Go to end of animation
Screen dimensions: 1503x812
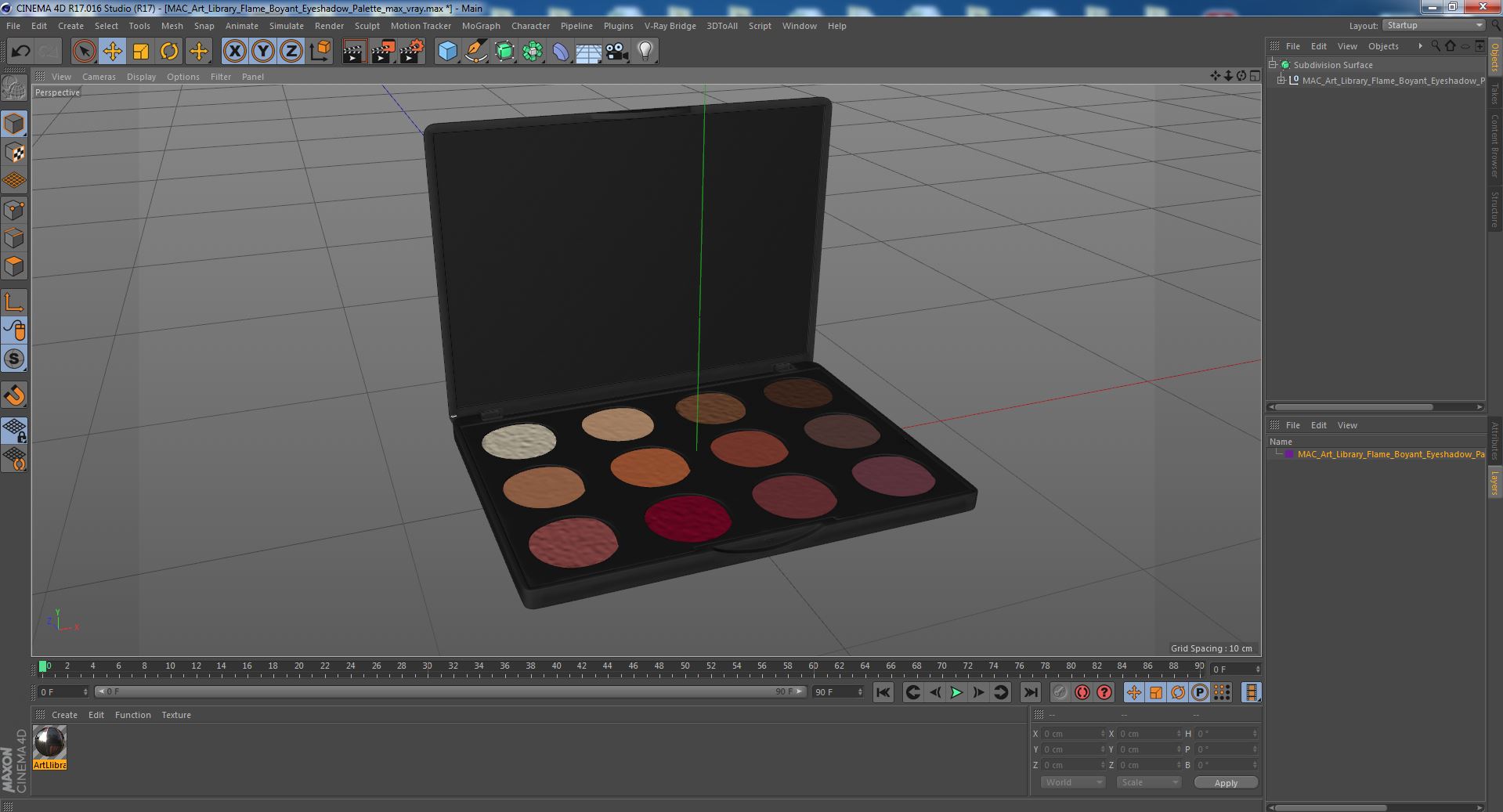(x=1030, y=692)
